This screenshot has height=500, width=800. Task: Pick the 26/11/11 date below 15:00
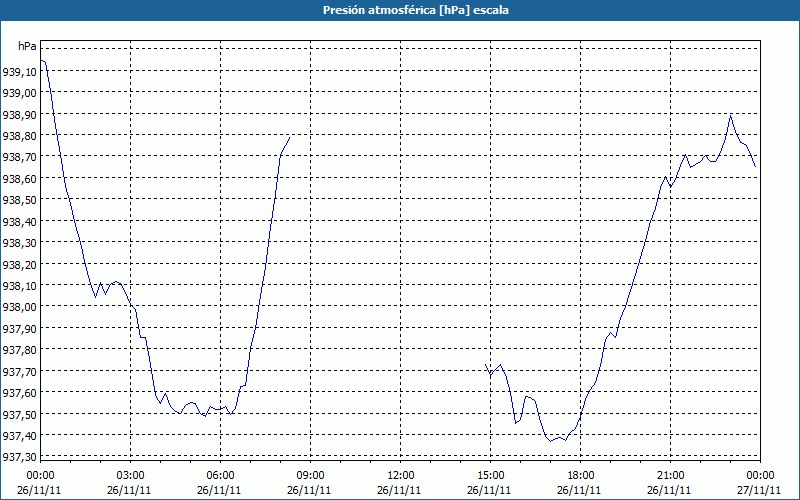tap(489, 490)
